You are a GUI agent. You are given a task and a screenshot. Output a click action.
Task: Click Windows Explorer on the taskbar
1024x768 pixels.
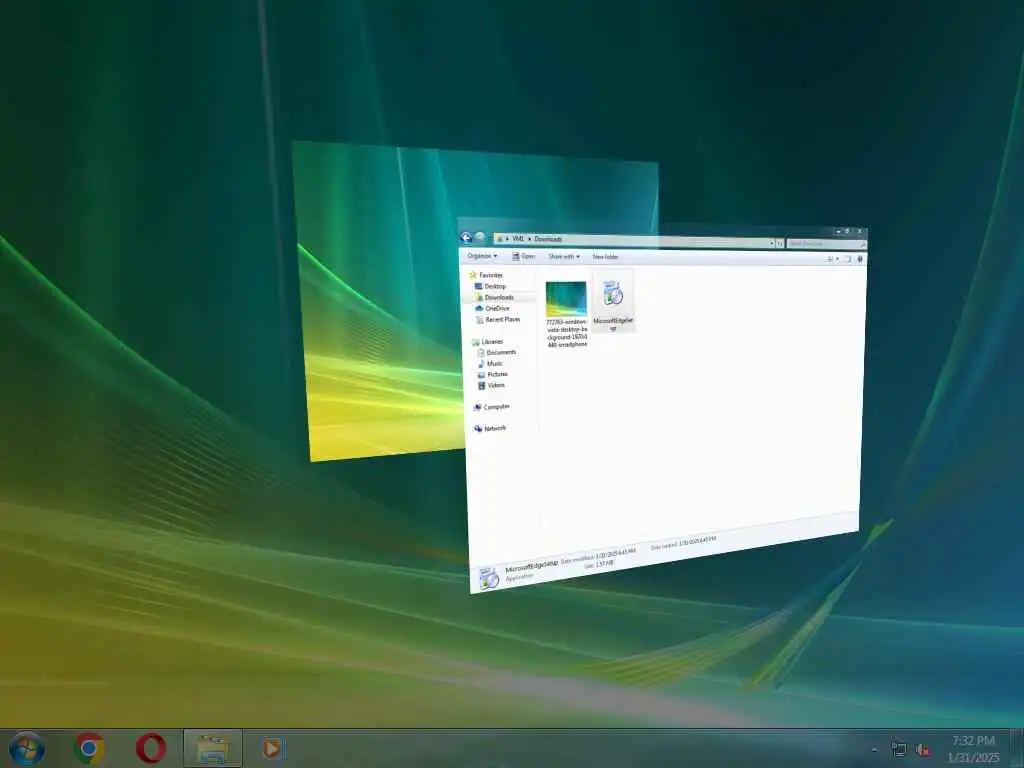pyautogui.click(x=213, y=748)
